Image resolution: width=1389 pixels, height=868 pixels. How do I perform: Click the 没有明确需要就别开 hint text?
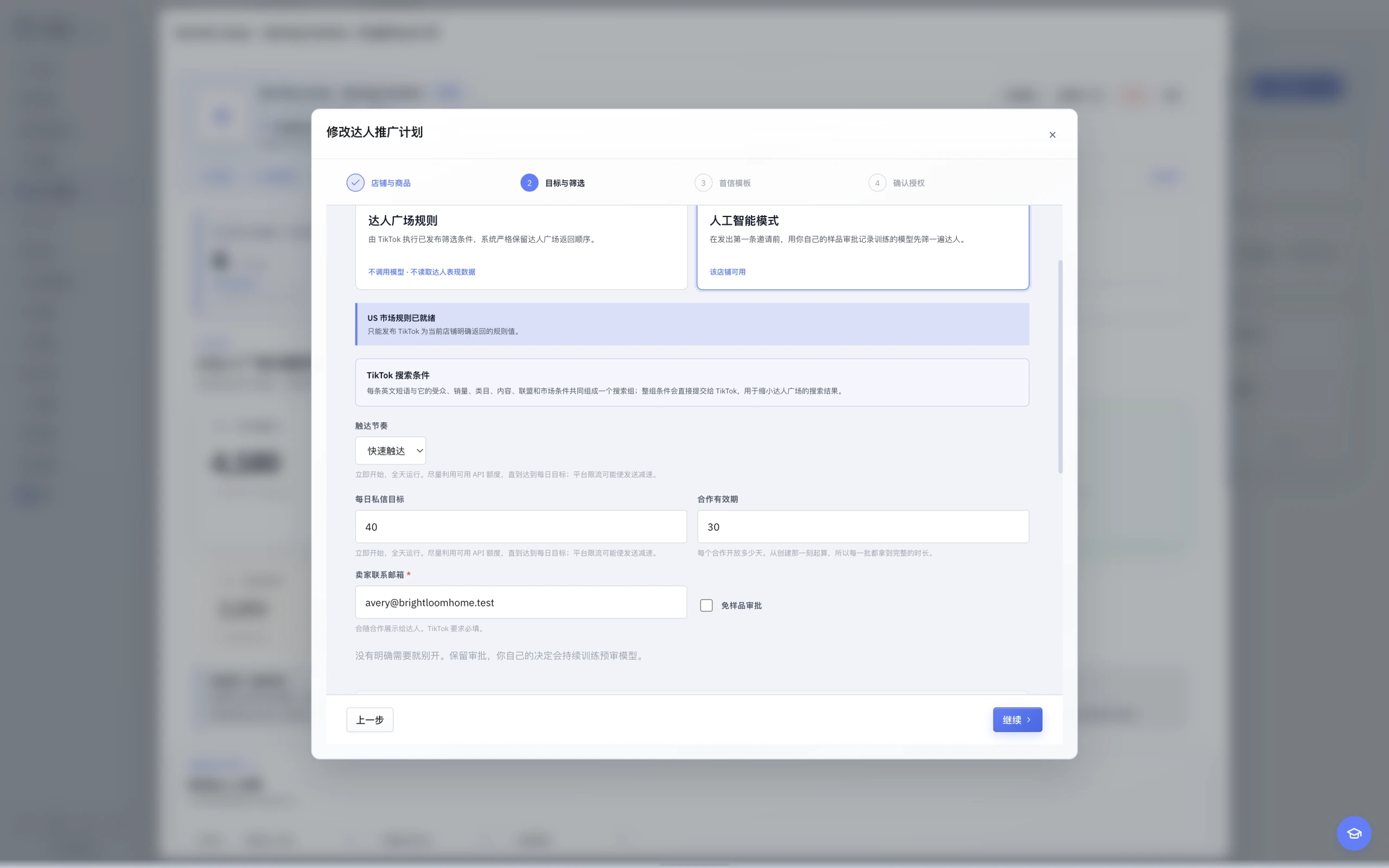(500, 655)
